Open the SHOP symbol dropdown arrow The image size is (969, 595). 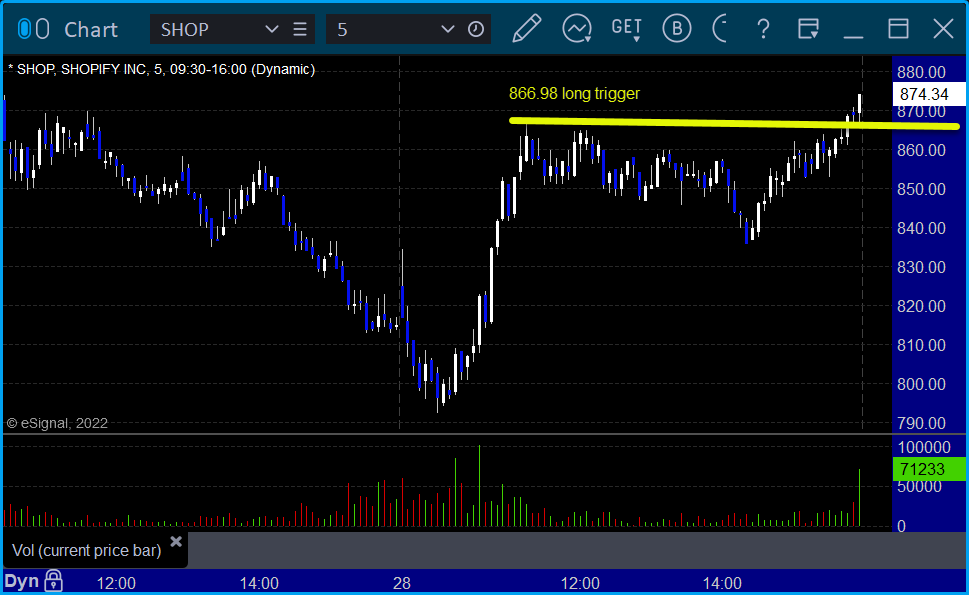(271, 29)
